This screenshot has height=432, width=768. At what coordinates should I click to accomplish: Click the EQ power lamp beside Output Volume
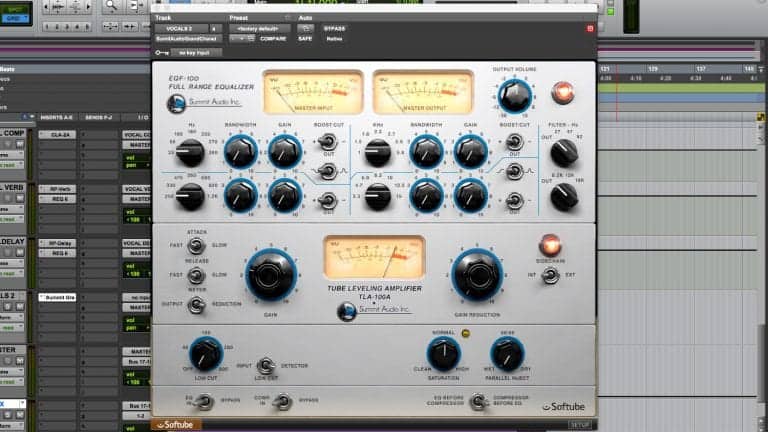(x=562, y=93)
